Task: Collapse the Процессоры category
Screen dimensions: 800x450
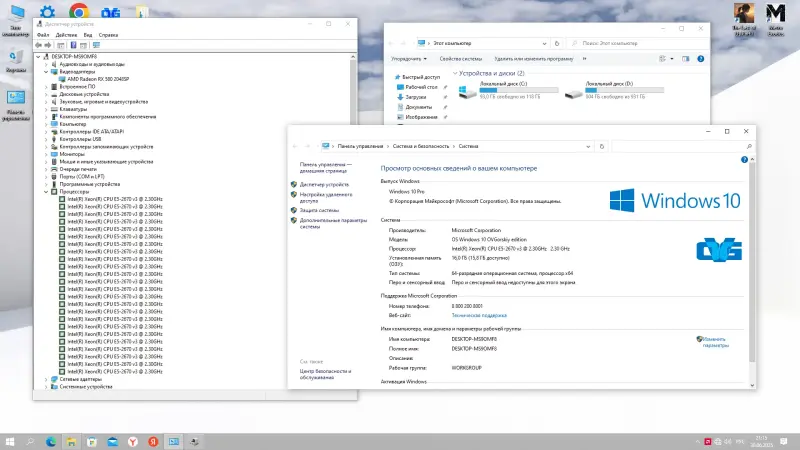Action: point(46,192)
